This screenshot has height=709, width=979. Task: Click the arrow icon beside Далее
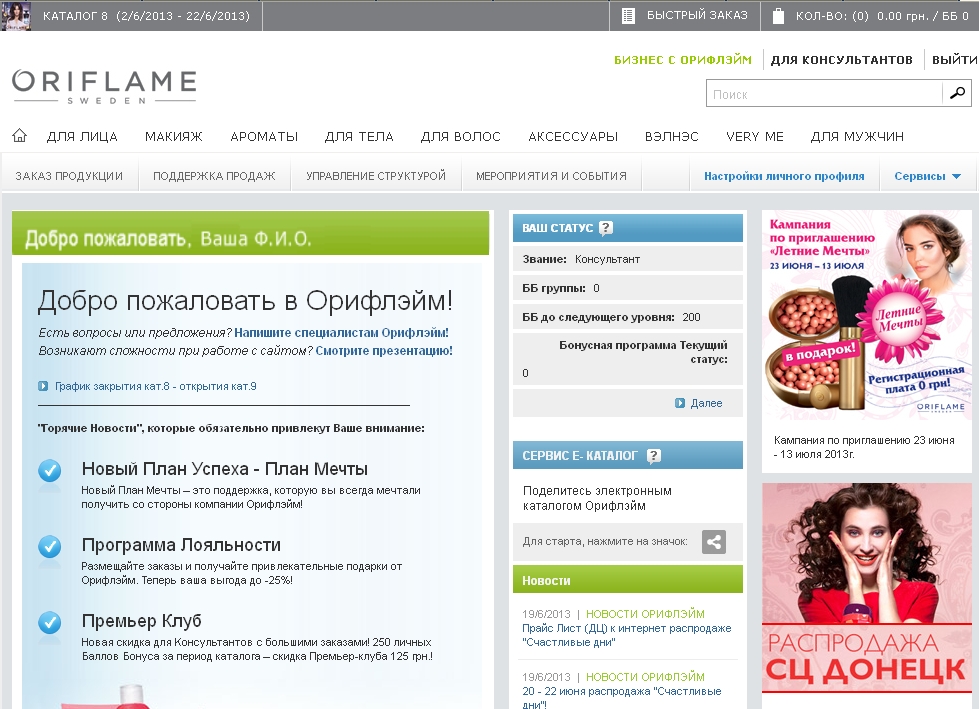(x=680, y=403)
